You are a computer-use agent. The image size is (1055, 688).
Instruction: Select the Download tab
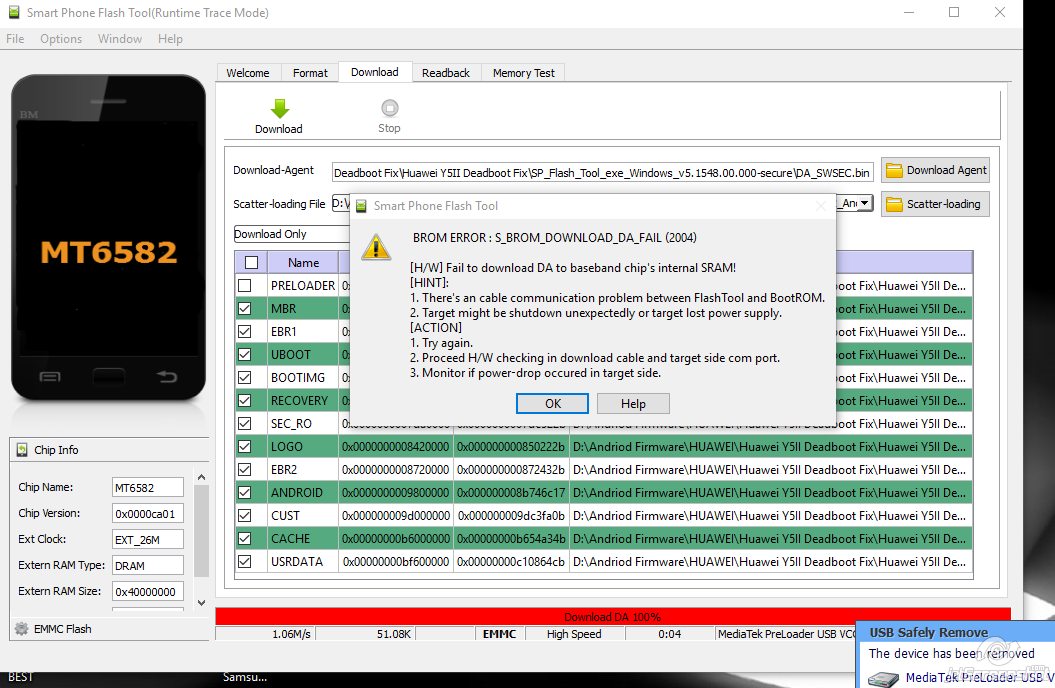click(375, 72)
